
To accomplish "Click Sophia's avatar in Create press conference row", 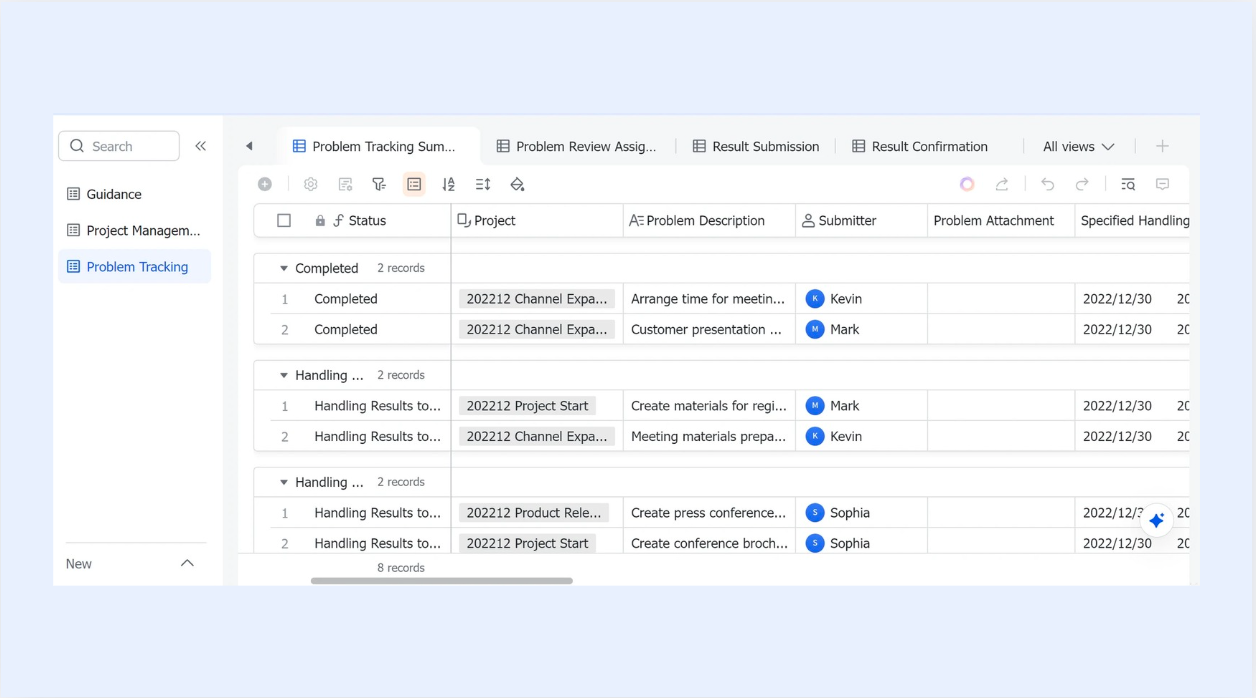I will [x=815, y=513].
